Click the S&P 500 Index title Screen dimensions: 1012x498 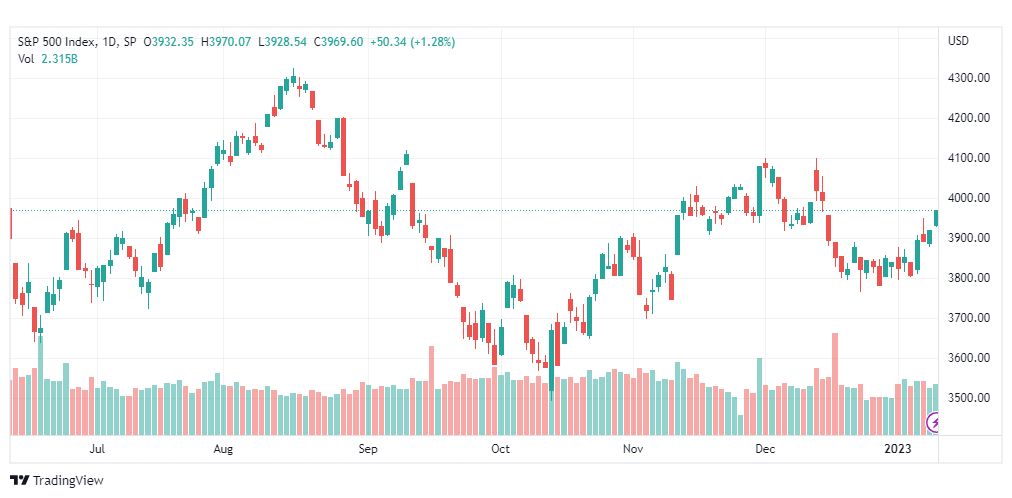pos(55,42)
